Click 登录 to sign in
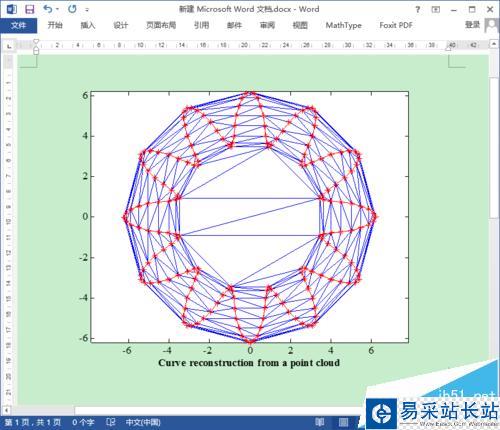This screenshot has width=500, height=430. tap(472, 25)
